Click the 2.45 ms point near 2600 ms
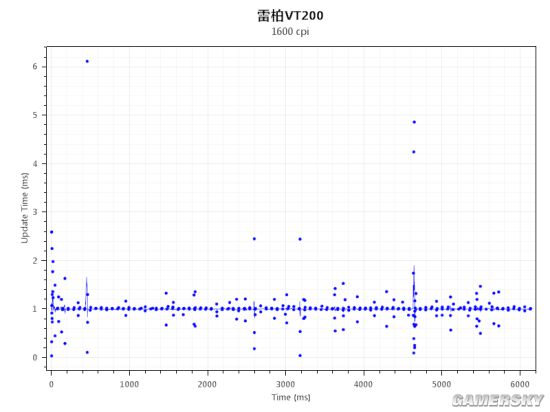This screenshot has height=412, width=550. tap(254, 239)
